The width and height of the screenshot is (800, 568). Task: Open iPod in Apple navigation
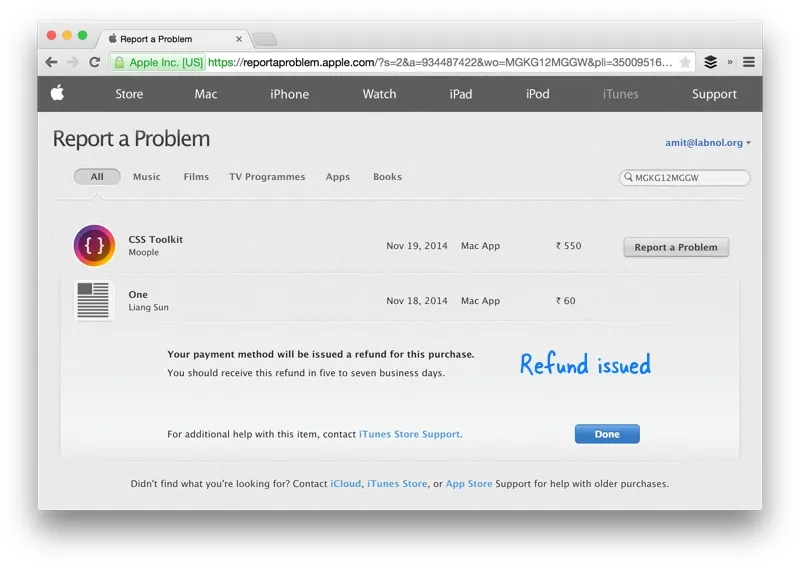click(538, 94)
